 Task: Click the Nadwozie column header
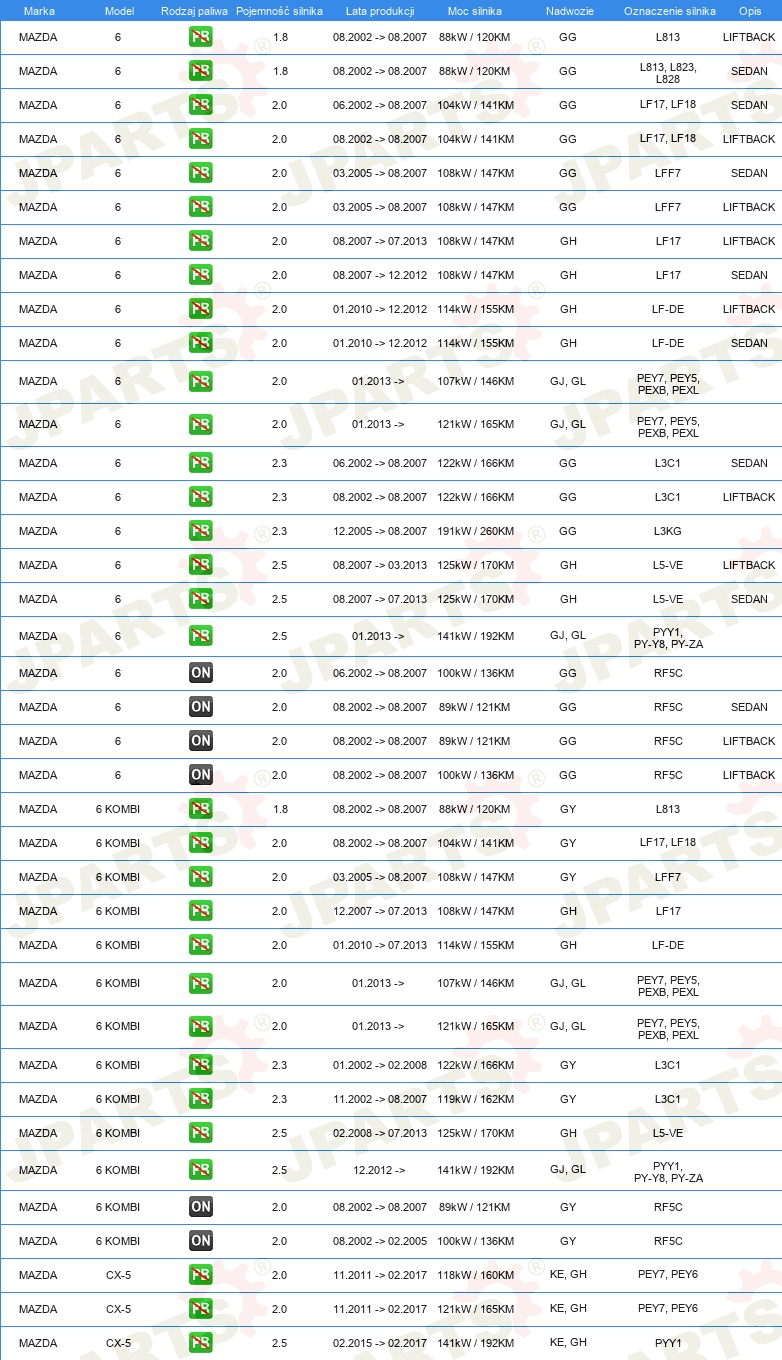point(568,10)
